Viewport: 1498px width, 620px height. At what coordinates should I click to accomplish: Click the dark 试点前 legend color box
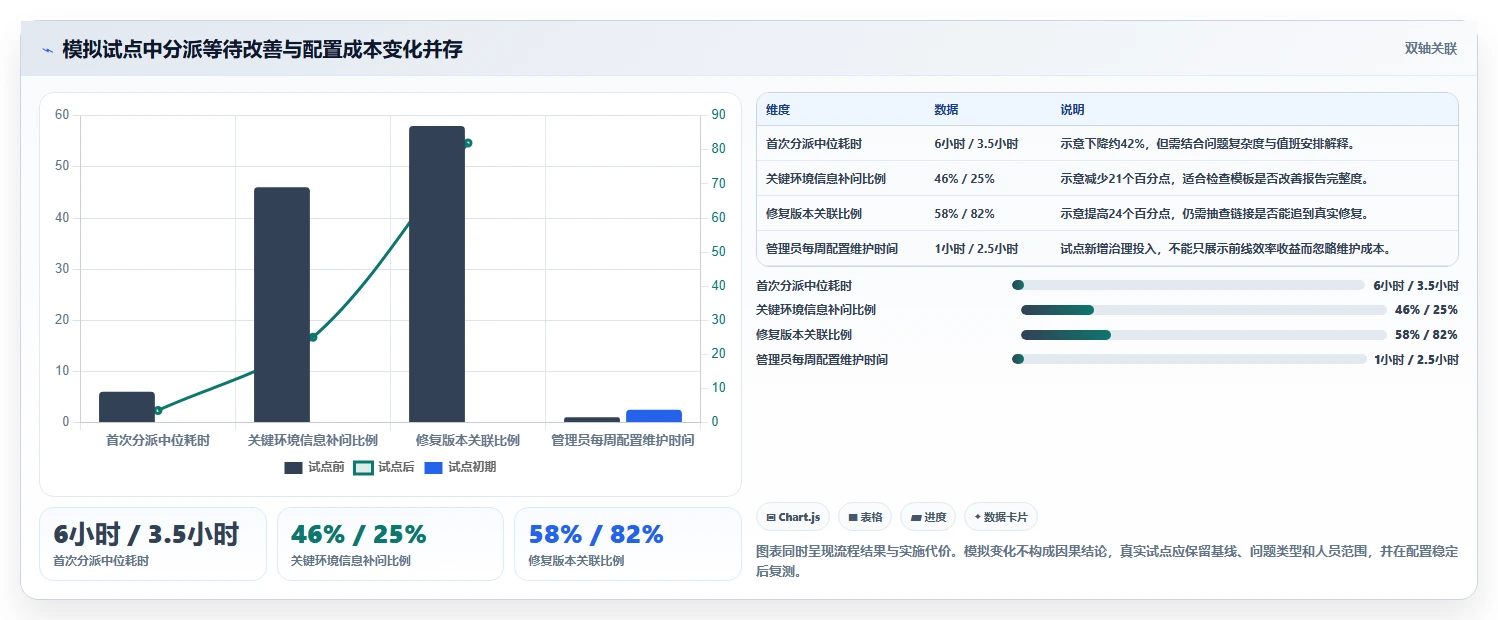(293, 468)
